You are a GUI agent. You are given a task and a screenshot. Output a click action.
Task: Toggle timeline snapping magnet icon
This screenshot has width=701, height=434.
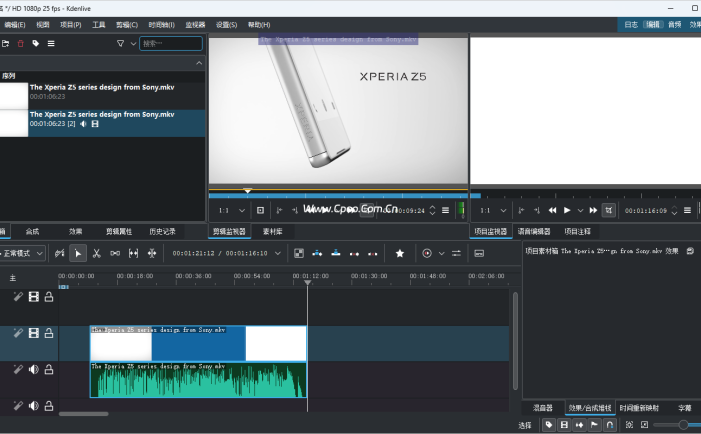pos(610,425)
